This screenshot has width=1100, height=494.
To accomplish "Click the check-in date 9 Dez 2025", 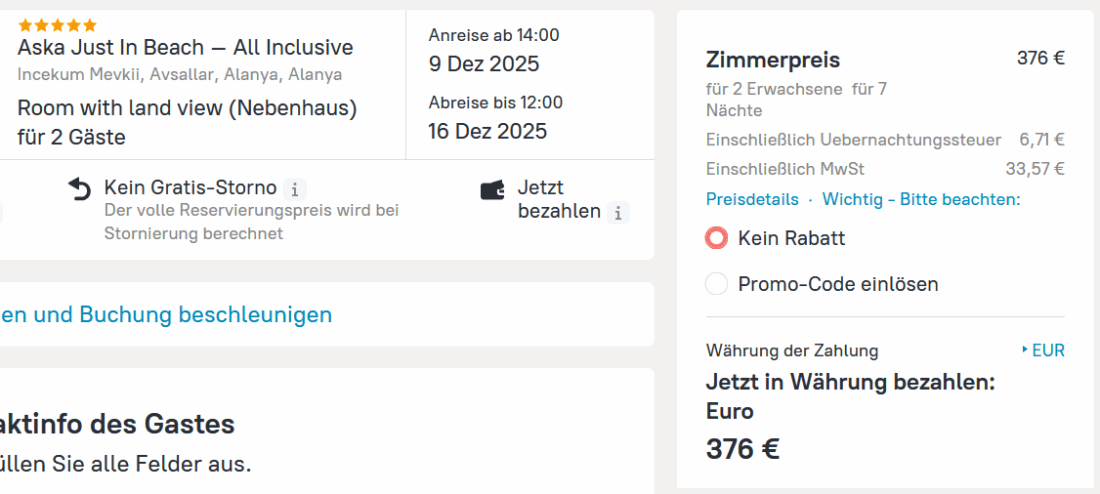I will (x=484, y=64).
